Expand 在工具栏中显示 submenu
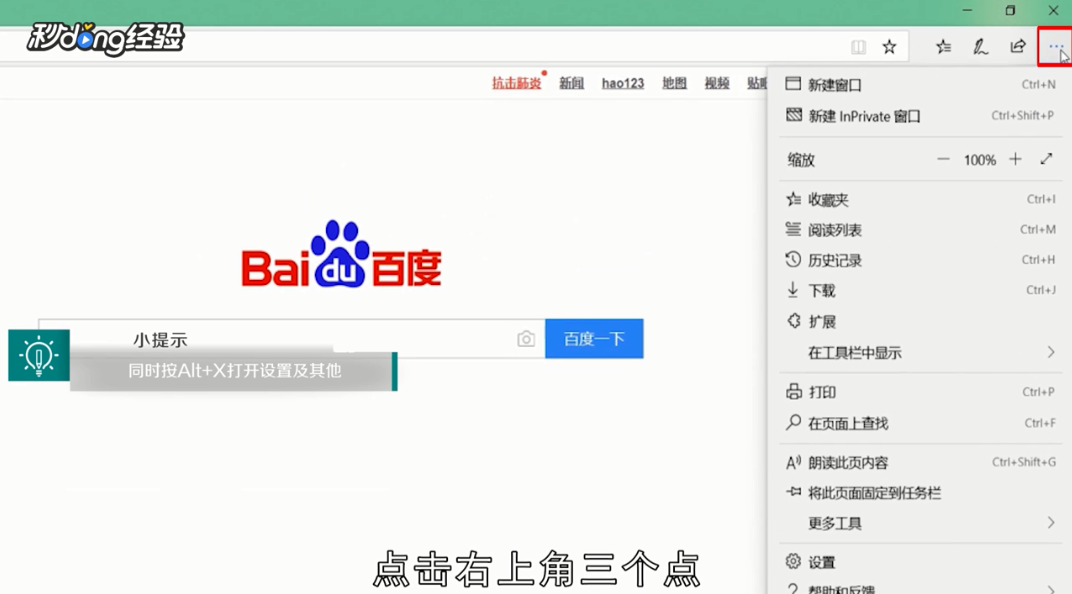This screenshot has height=594, width=1072. point(920,353)
